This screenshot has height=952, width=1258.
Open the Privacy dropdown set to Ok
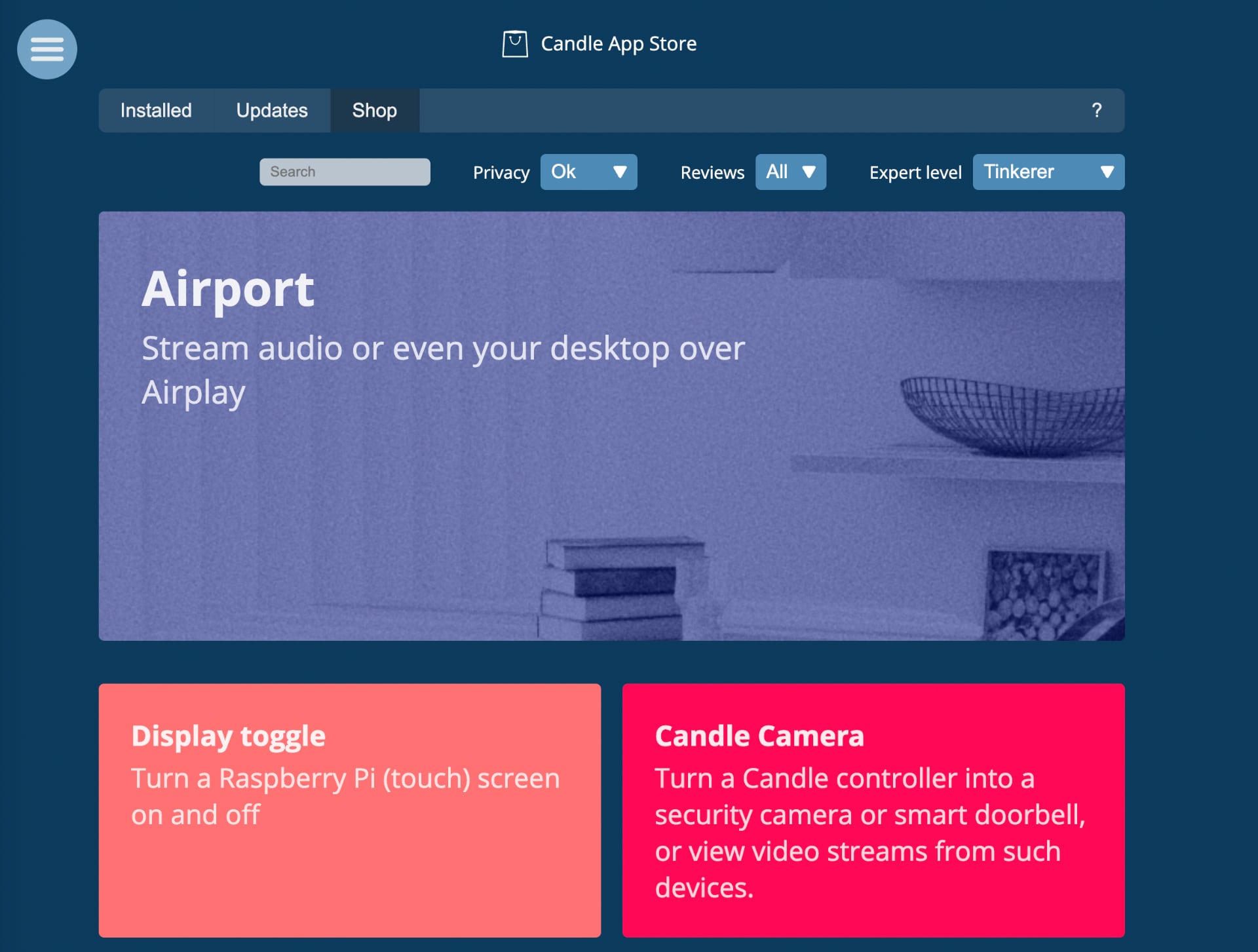pyautogui.click(x=588, y=172)
